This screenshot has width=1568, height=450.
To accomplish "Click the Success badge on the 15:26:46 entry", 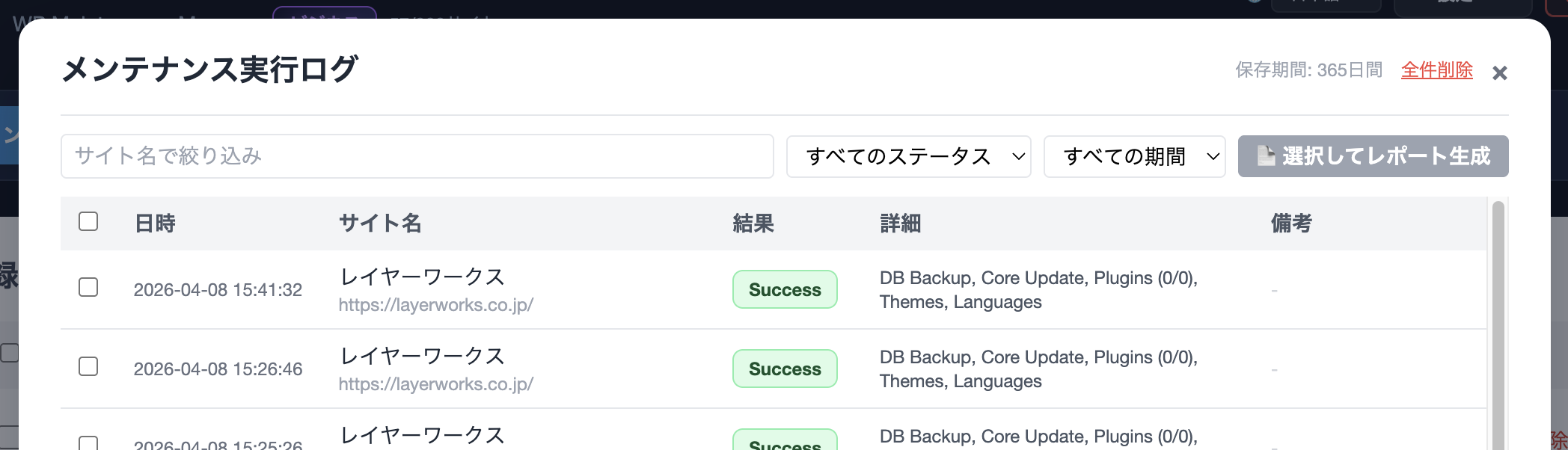I will 784,368.
